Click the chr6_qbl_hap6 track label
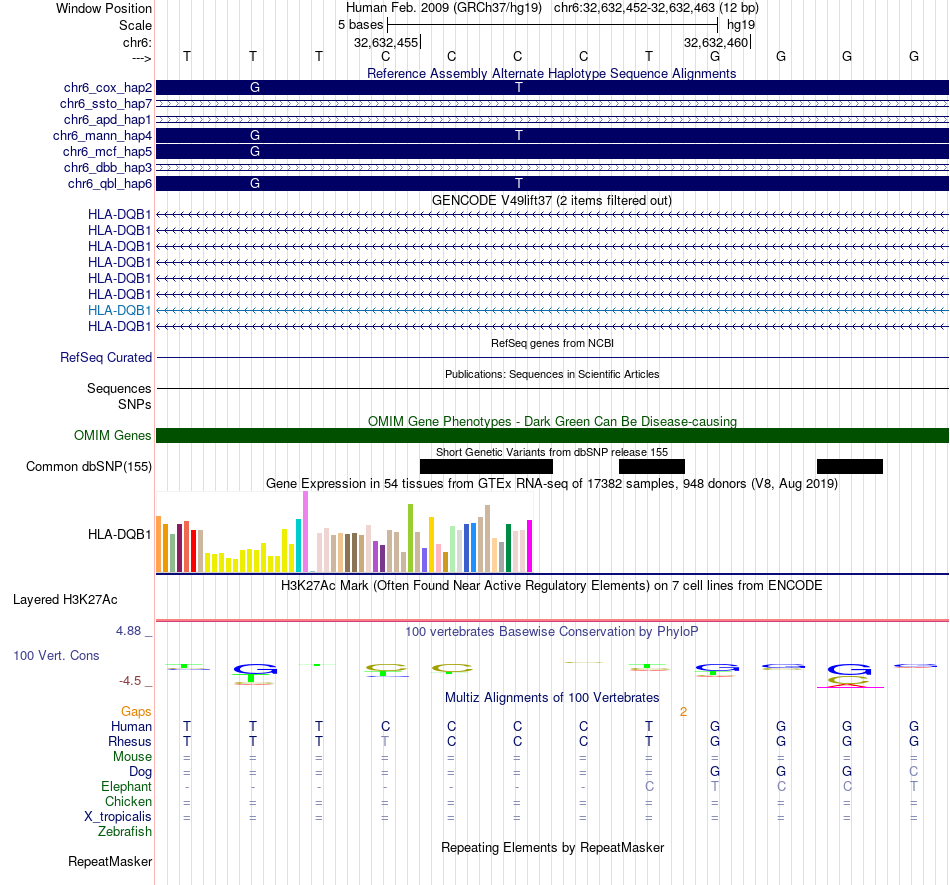 110,184
